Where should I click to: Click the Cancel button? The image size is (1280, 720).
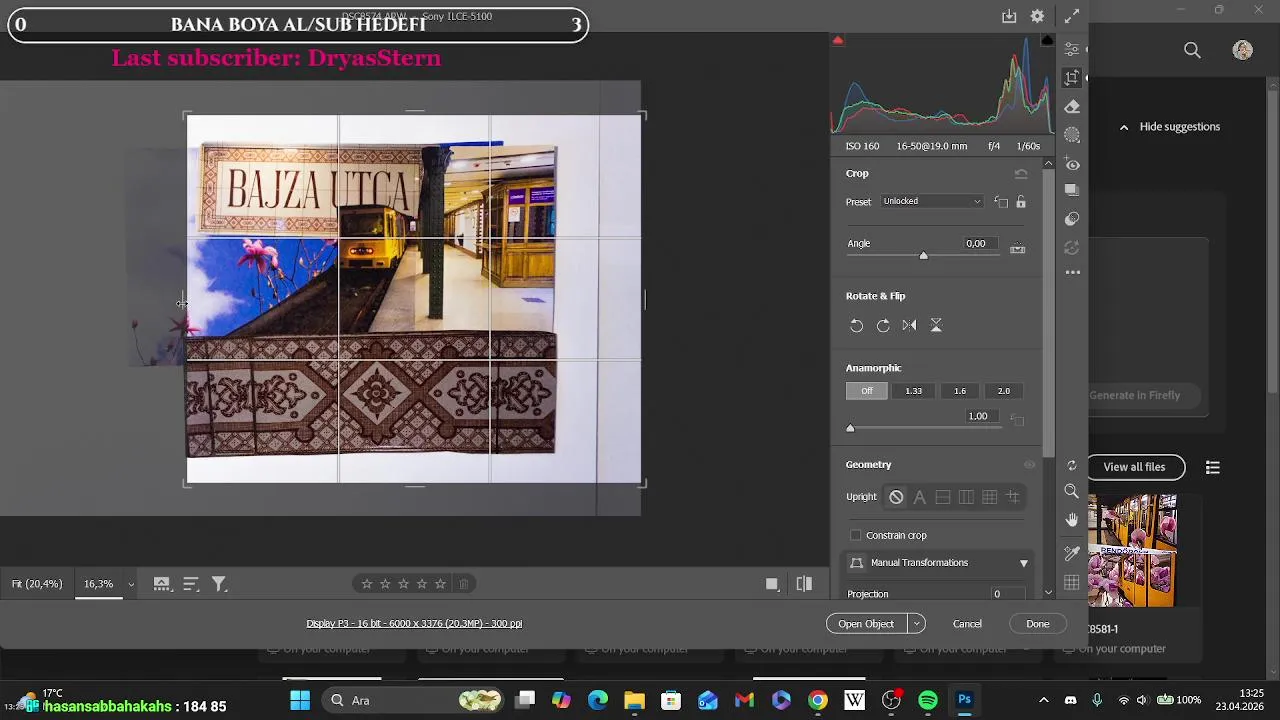point(967,624)
